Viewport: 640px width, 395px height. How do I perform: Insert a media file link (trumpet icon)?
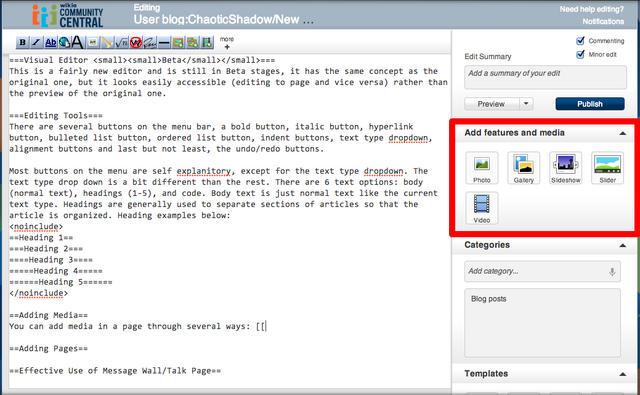coord(107,42)
